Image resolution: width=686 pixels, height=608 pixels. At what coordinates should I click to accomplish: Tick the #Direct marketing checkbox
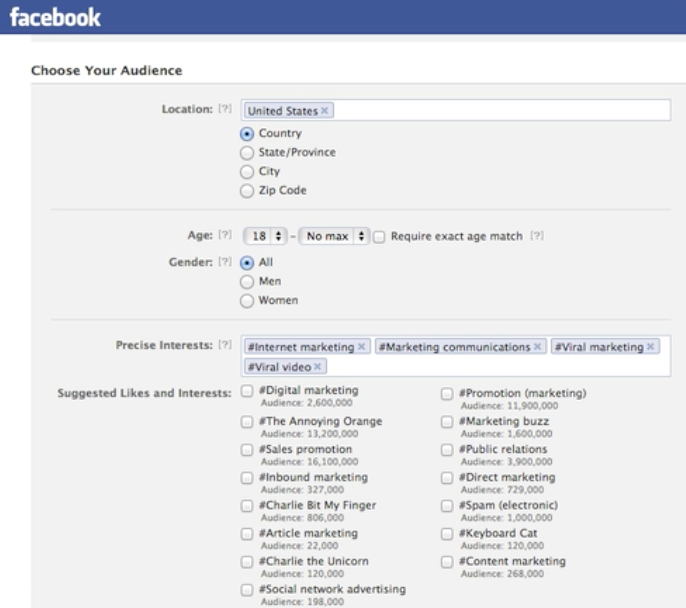click(x=447, y=478)
